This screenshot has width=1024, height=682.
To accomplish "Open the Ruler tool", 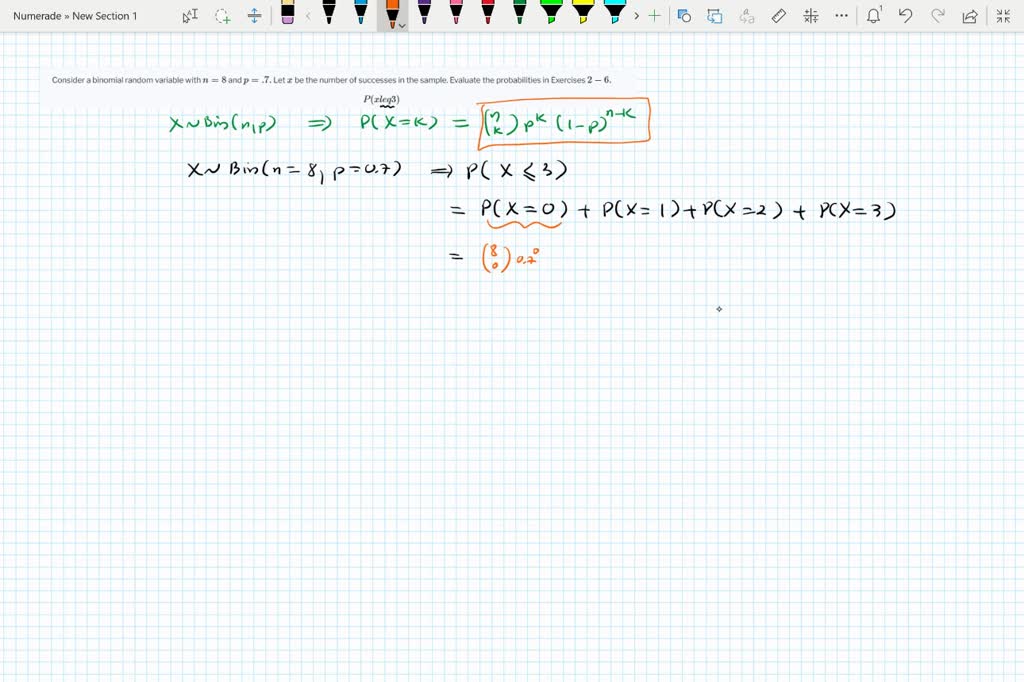I will (779, 15).
